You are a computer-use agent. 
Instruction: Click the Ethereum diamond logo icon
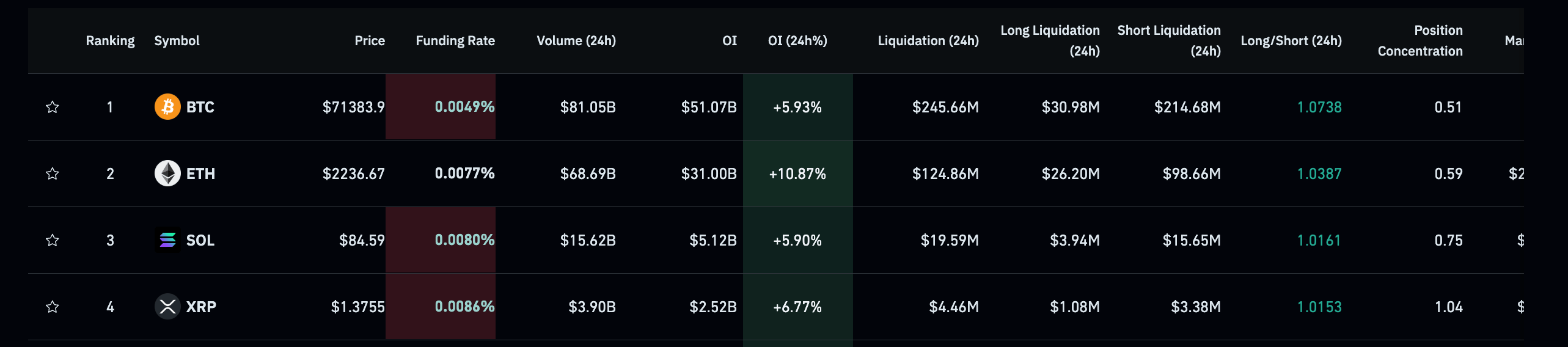(167, 173)
